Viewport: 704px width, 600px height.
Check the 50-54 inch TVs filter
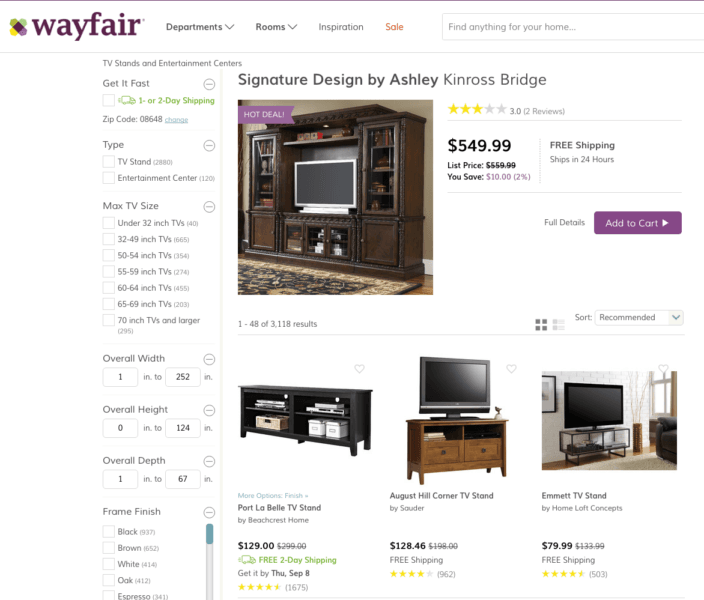109,256
